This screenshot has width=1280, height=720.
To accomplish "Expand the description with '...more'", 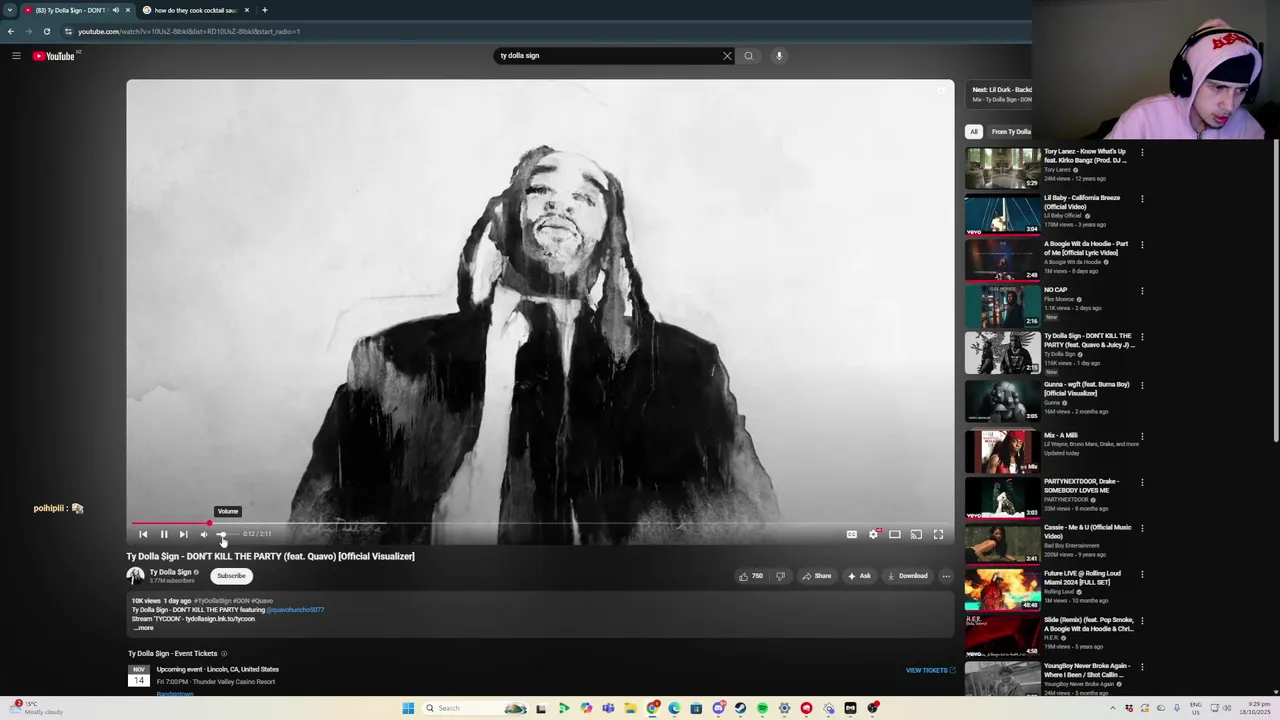I will pyautogui.click(x=143, y=628).
